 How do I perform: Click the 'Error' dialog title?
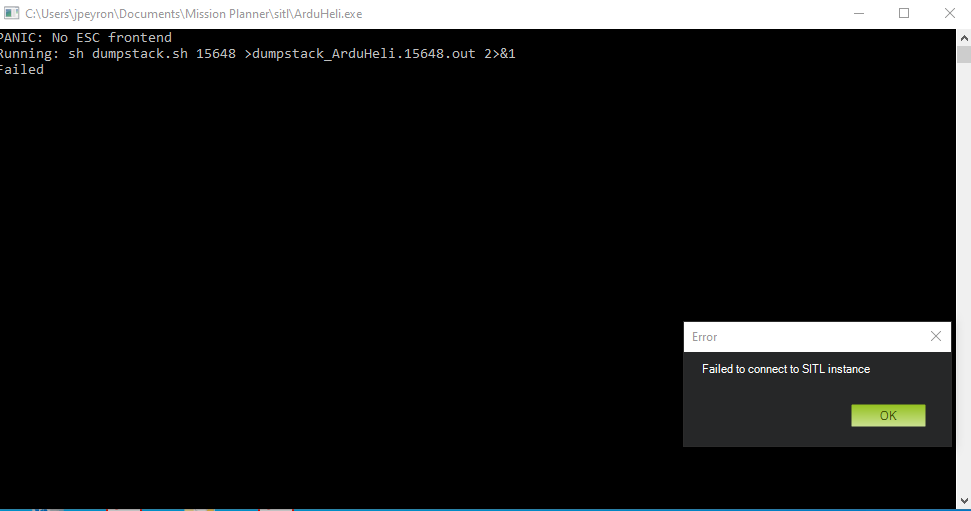(x=704, y=337)
